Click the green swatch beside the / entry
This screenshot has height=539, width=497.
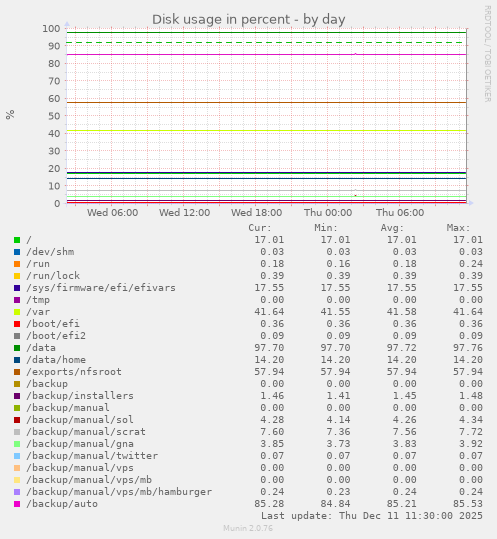pos(17,240)
